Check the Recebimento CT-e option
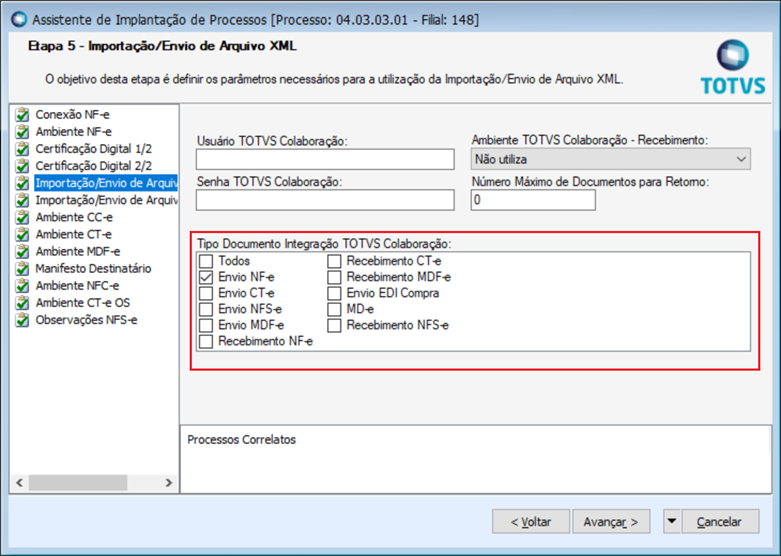Image resolution: width=781 pixels, height=556 pixels. point(335,261)
